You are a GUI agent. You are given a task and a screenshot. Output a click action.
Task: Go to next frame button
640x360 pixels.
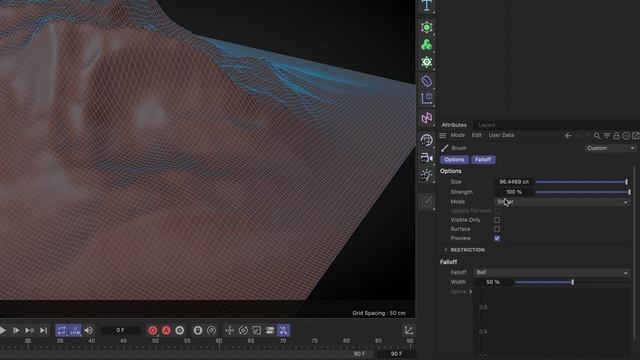[x=16, y=330]
